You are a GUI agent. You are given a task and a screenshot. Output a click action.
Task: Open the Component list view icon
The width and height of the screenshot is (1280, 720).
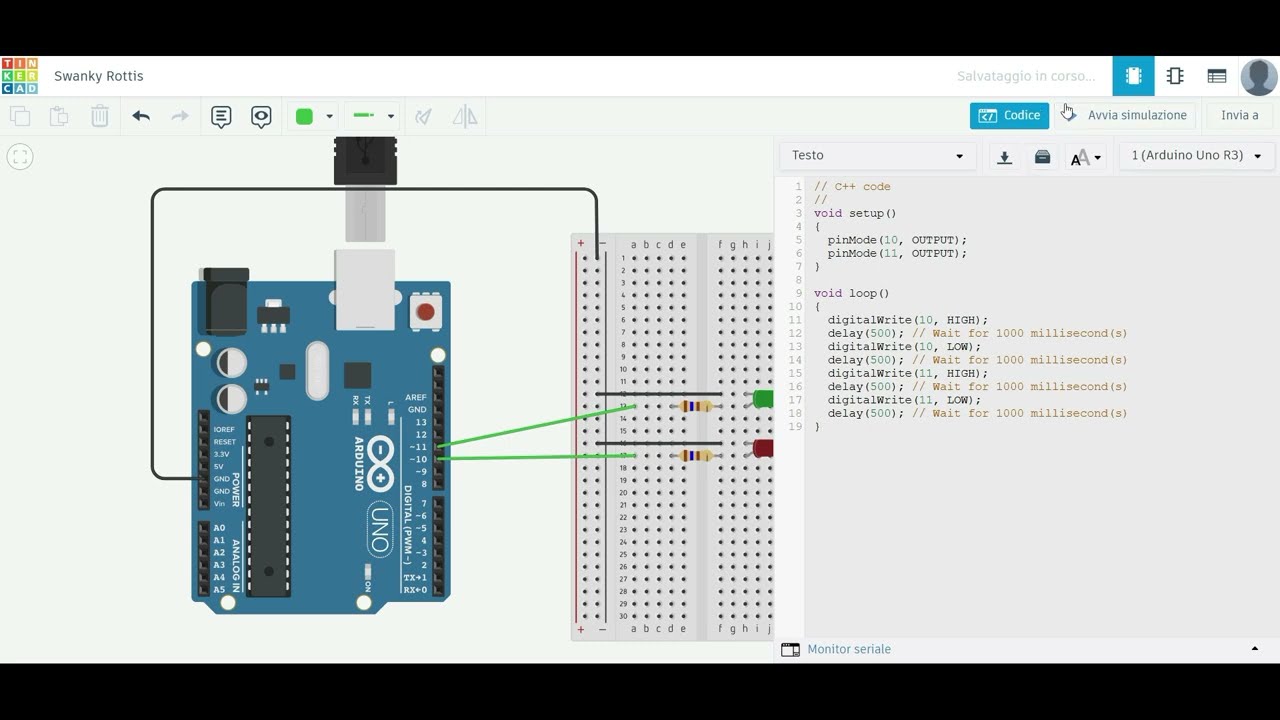[x=1217, y=76]
